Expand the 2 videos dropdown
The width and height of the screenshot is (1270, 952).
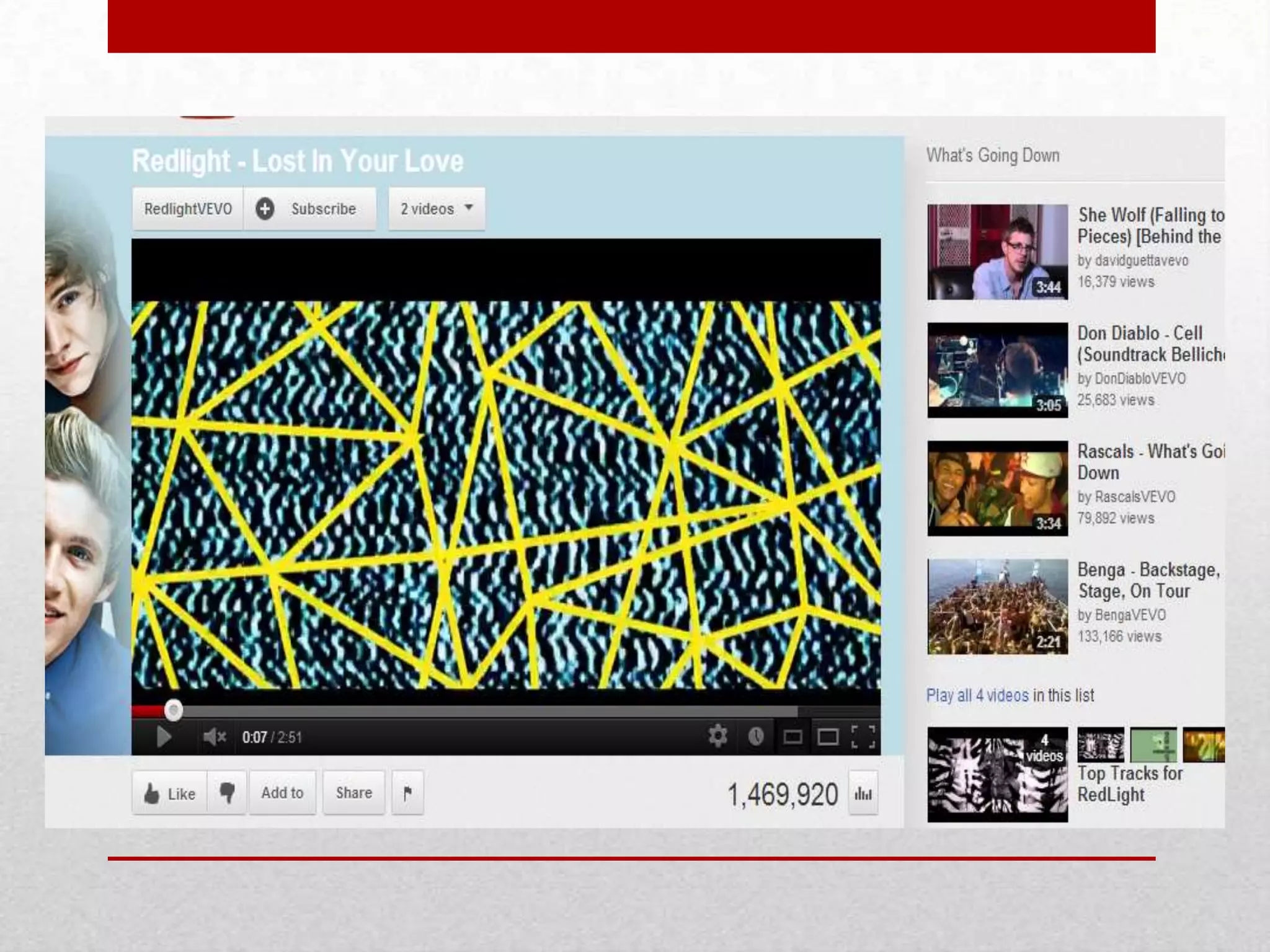(437, 209)
